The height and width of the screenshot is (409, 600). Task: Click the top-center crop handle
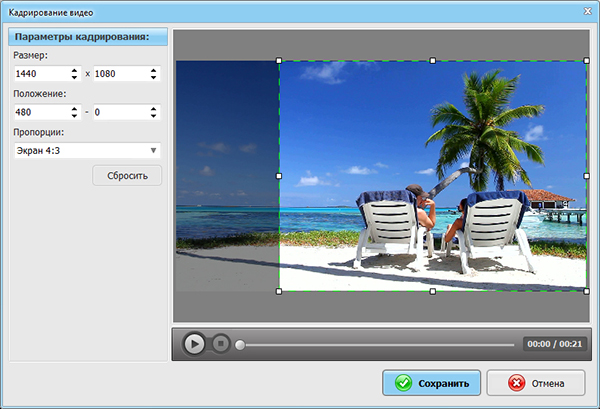click(432, 61)
